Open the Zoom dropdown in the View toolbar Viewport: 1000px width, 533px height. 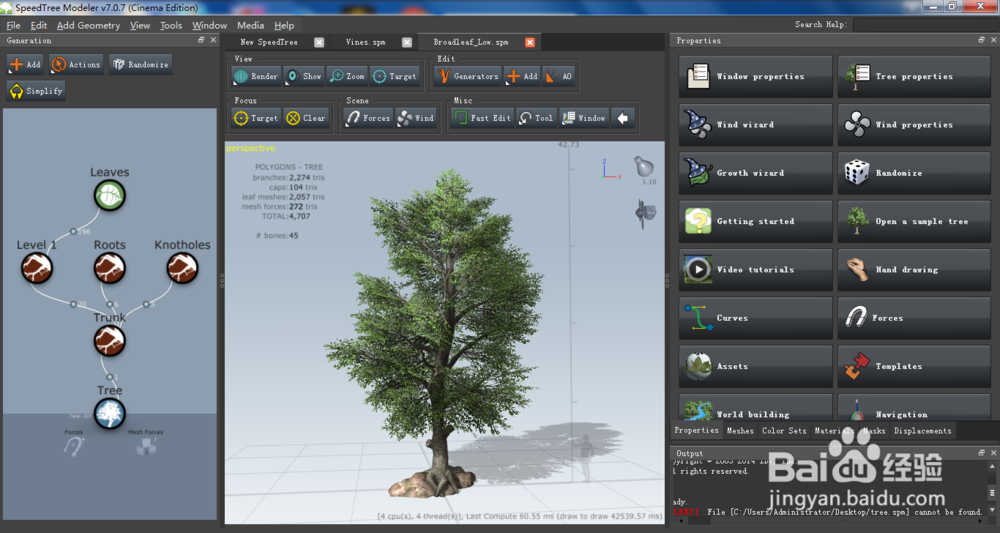pyautogui.click(x=347, y=77)
